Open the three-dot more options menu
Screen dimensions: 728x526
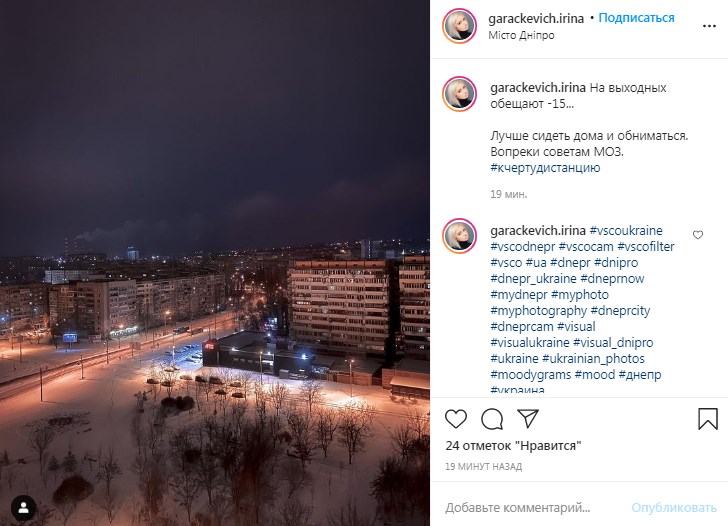coord(709,26)
